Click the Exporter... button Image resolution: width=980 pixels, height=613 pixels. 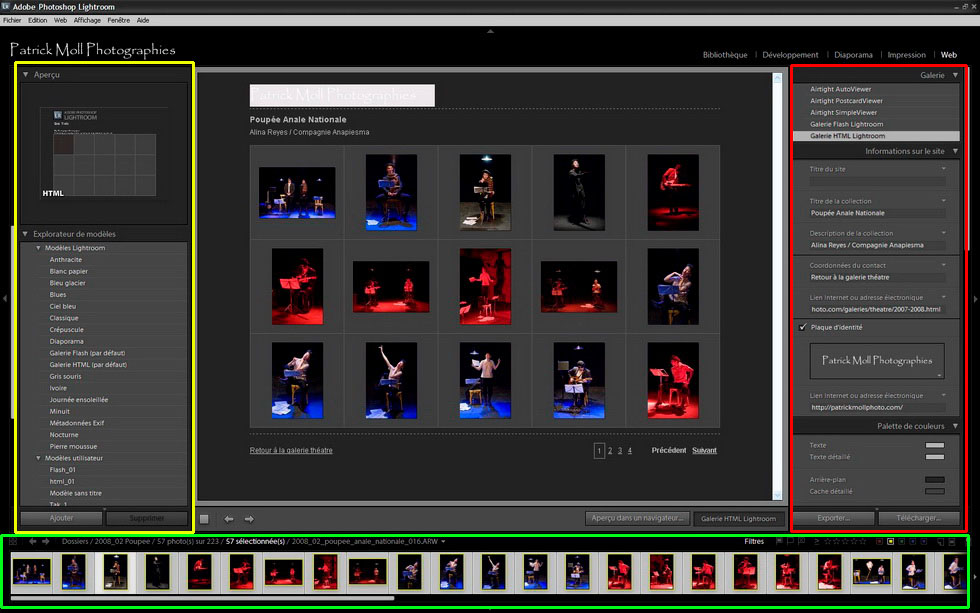(x=833, y=518)
